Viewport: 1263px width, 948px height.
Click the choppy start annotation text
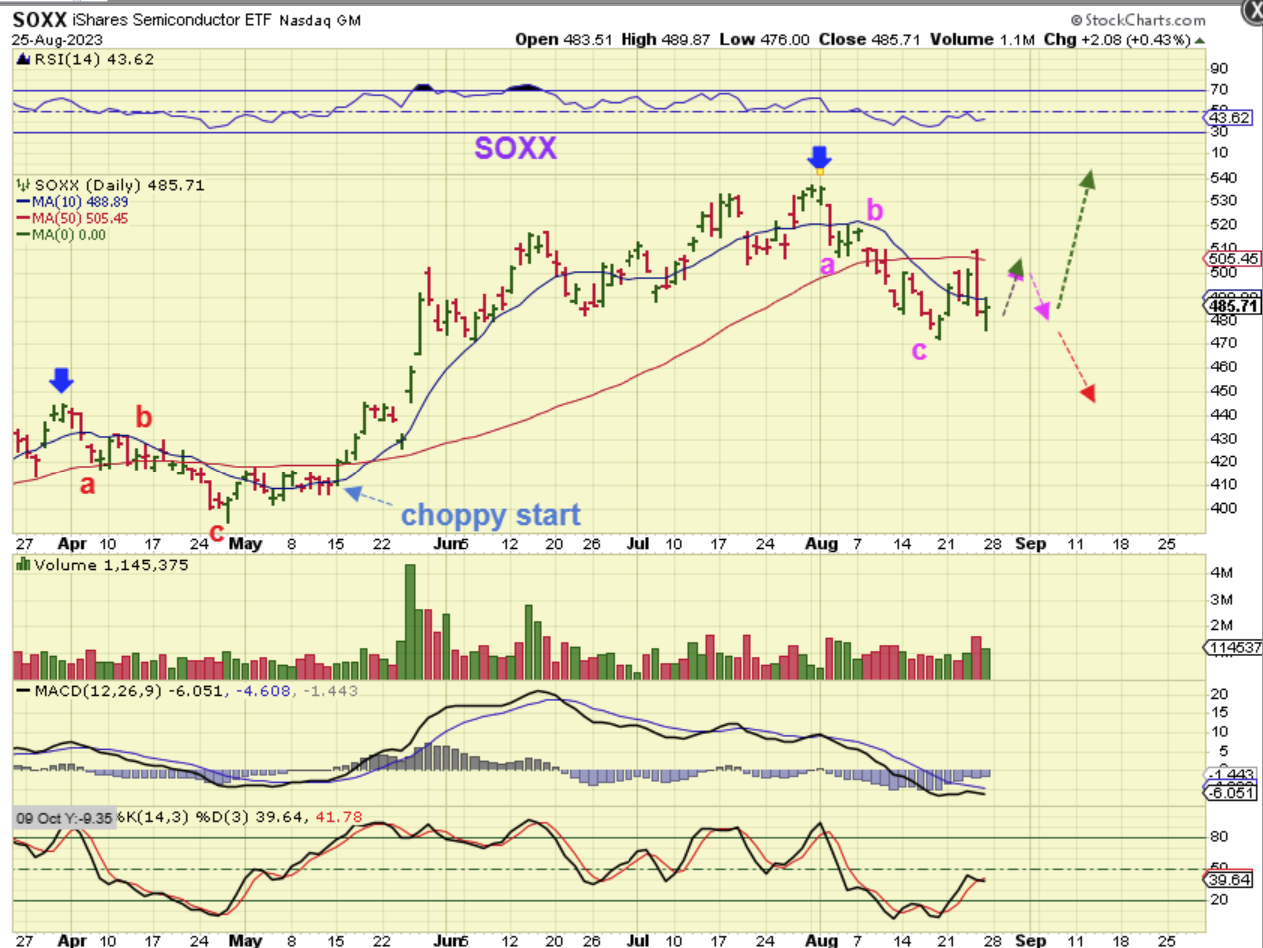click(x=490, y=517)
